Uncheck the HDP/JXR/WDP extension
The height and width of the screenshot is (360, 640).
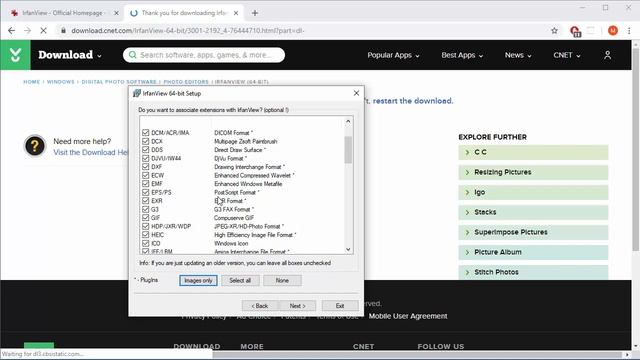click(x=146, y=226)
